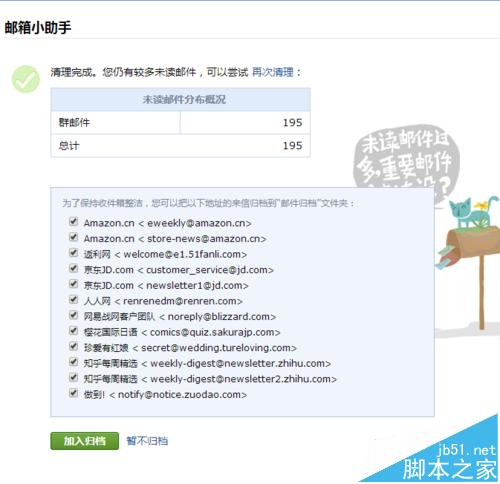Click the 知乎每周精选 newsletter2.zhihu.com label
Viewport: 500px width, 484px height.
(x=210, y=379)
